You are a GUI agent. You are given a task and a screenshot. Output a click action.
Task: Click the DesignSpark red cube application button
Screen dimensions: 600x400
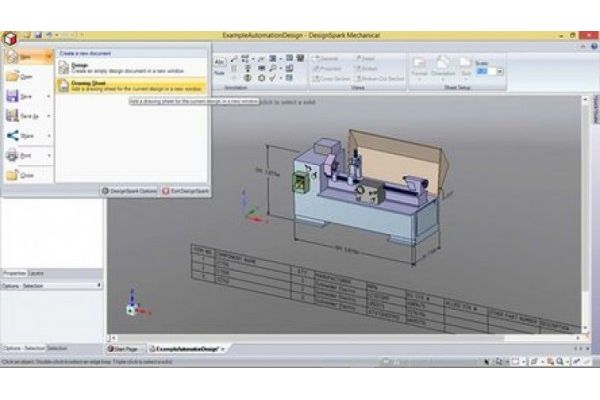[9, 38]
